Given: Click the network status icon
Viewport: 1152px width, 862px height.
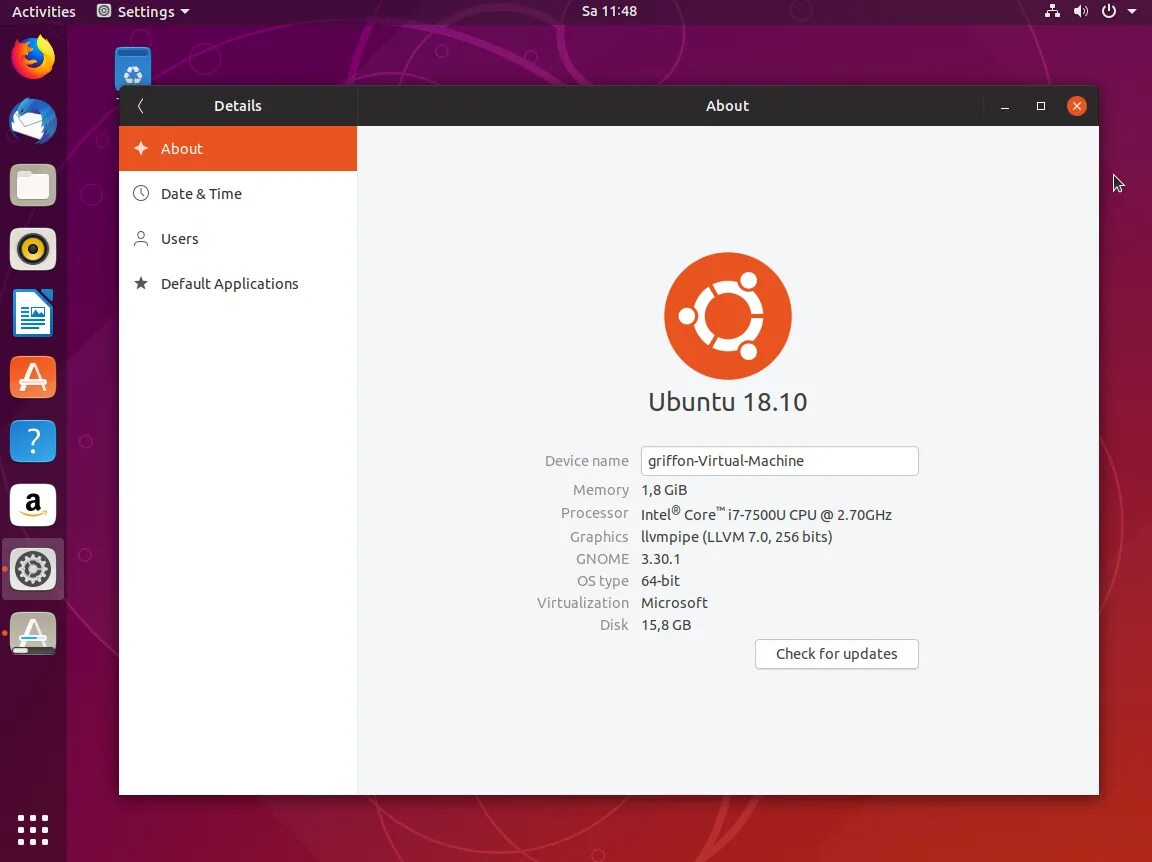Looking at the screenshot, I should [1052, 11].
